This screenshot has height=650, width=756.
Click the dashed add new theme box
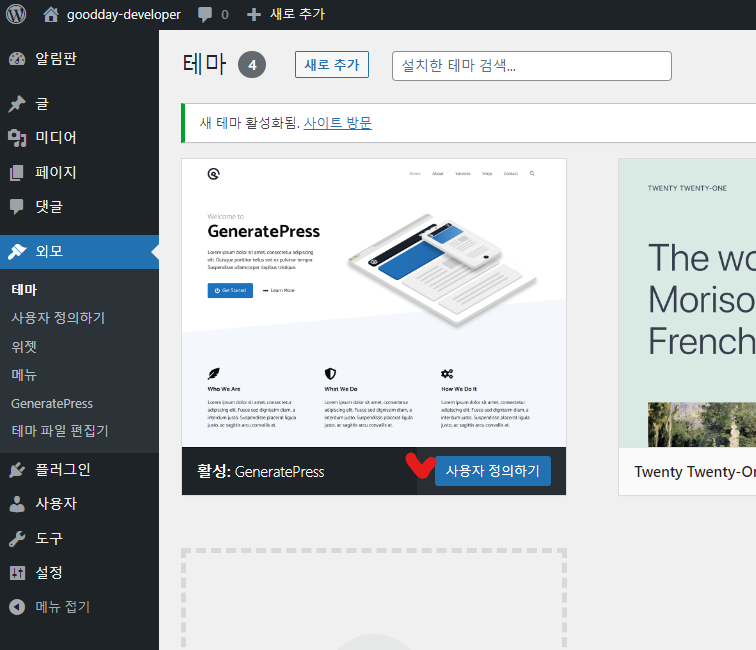(374, 599)
